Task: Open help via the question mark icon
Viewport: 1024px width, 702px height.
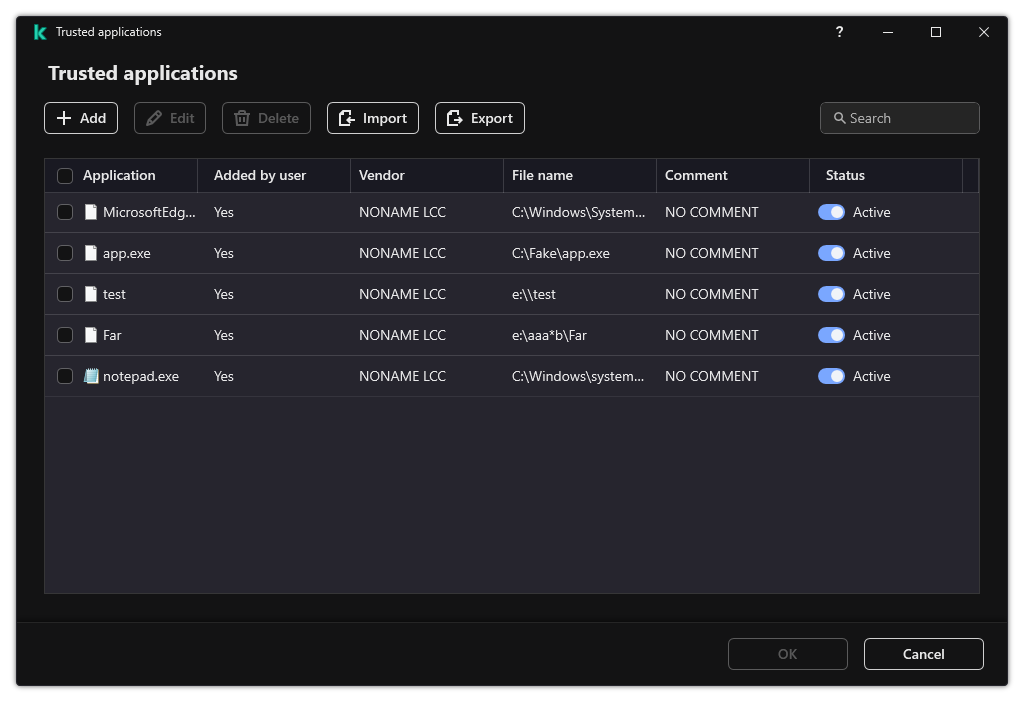Action: coord(839,32)
